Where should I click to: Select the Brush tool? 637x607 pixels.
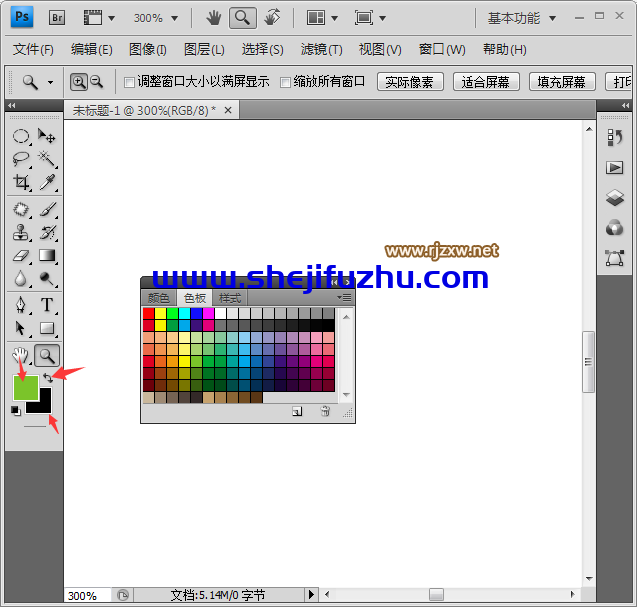47,210
